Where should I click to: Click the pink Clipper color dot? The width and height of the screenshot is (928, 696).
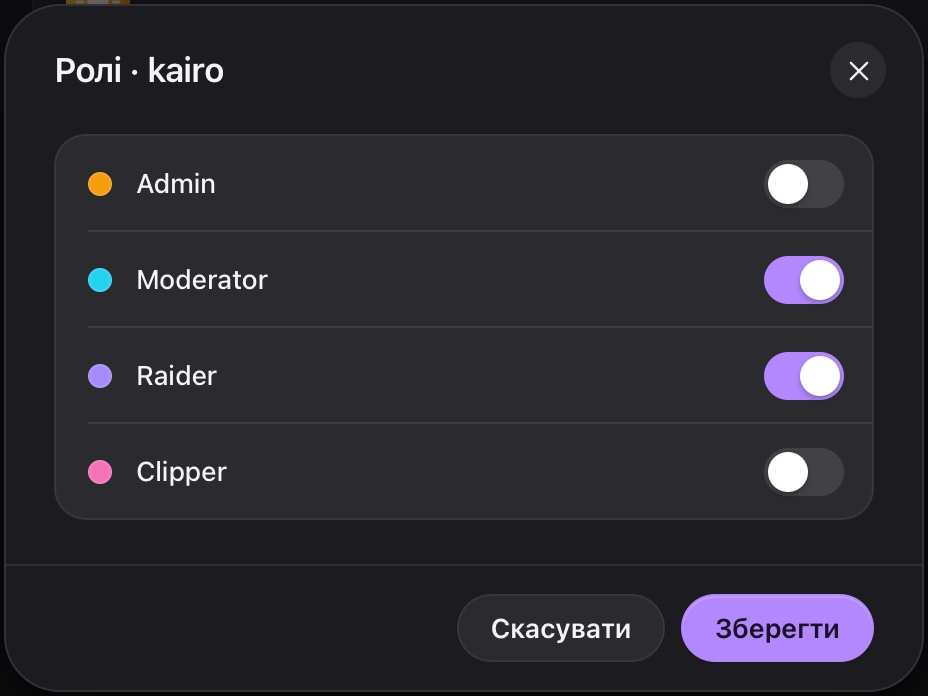pyautogui.click(x=100, y=472)
